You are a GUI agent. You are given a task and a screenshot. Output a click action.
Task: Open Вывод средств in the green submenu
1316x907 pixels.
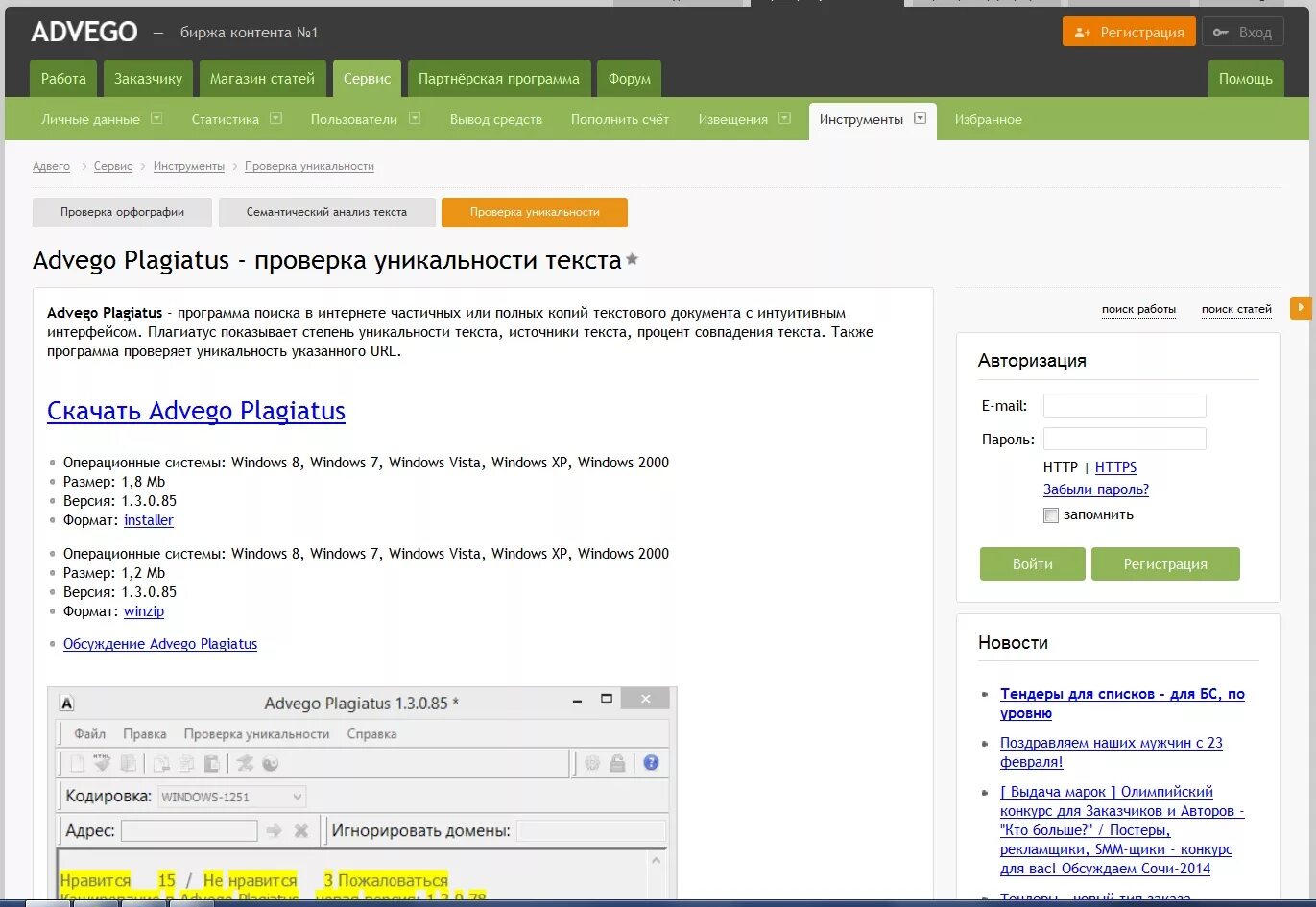coord(496,119)
